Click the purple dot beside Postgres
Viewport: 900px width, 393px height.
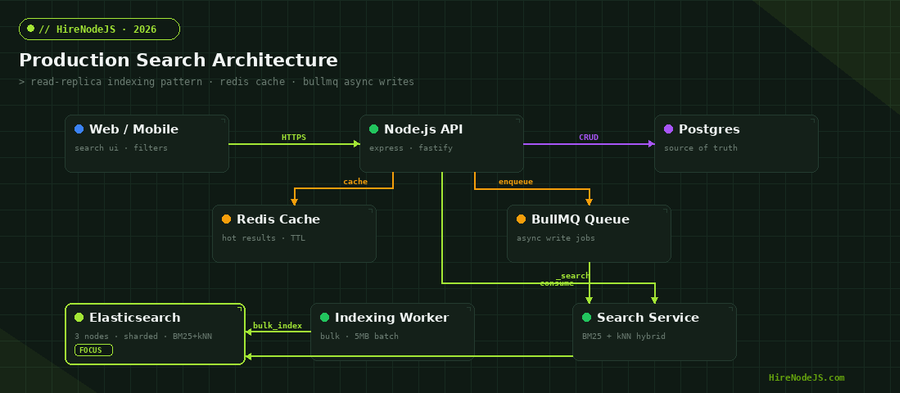pos(669,129)
